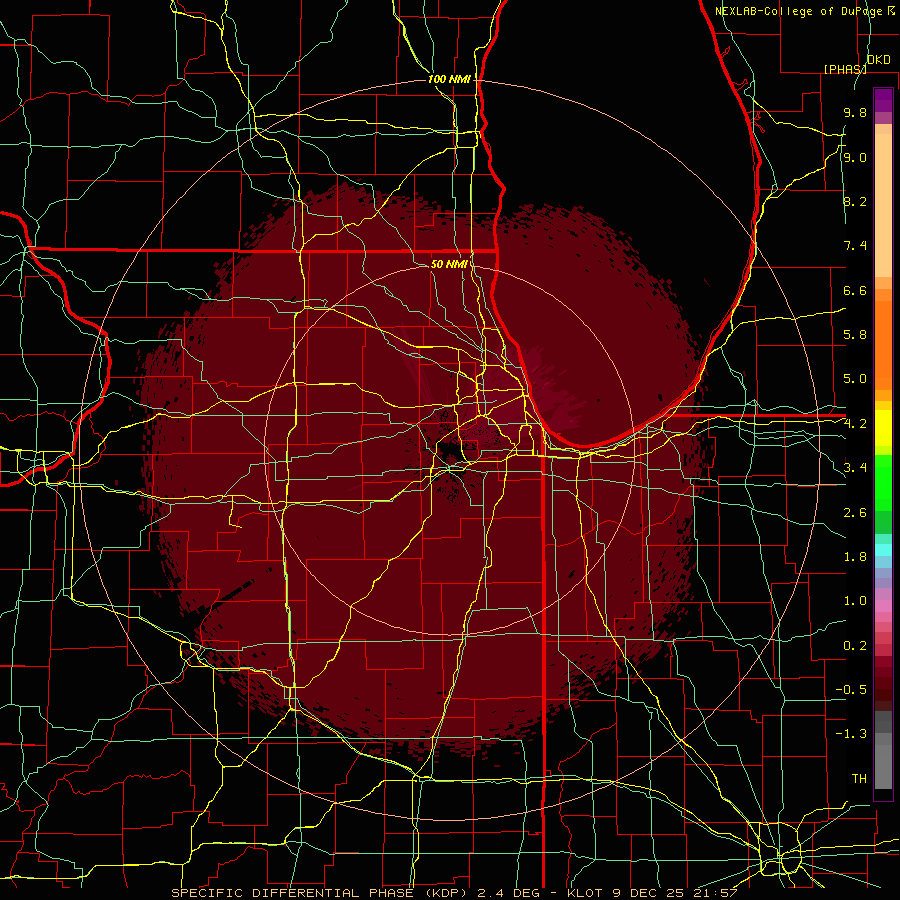Click the 3.4 scale value

pos(855,468)
